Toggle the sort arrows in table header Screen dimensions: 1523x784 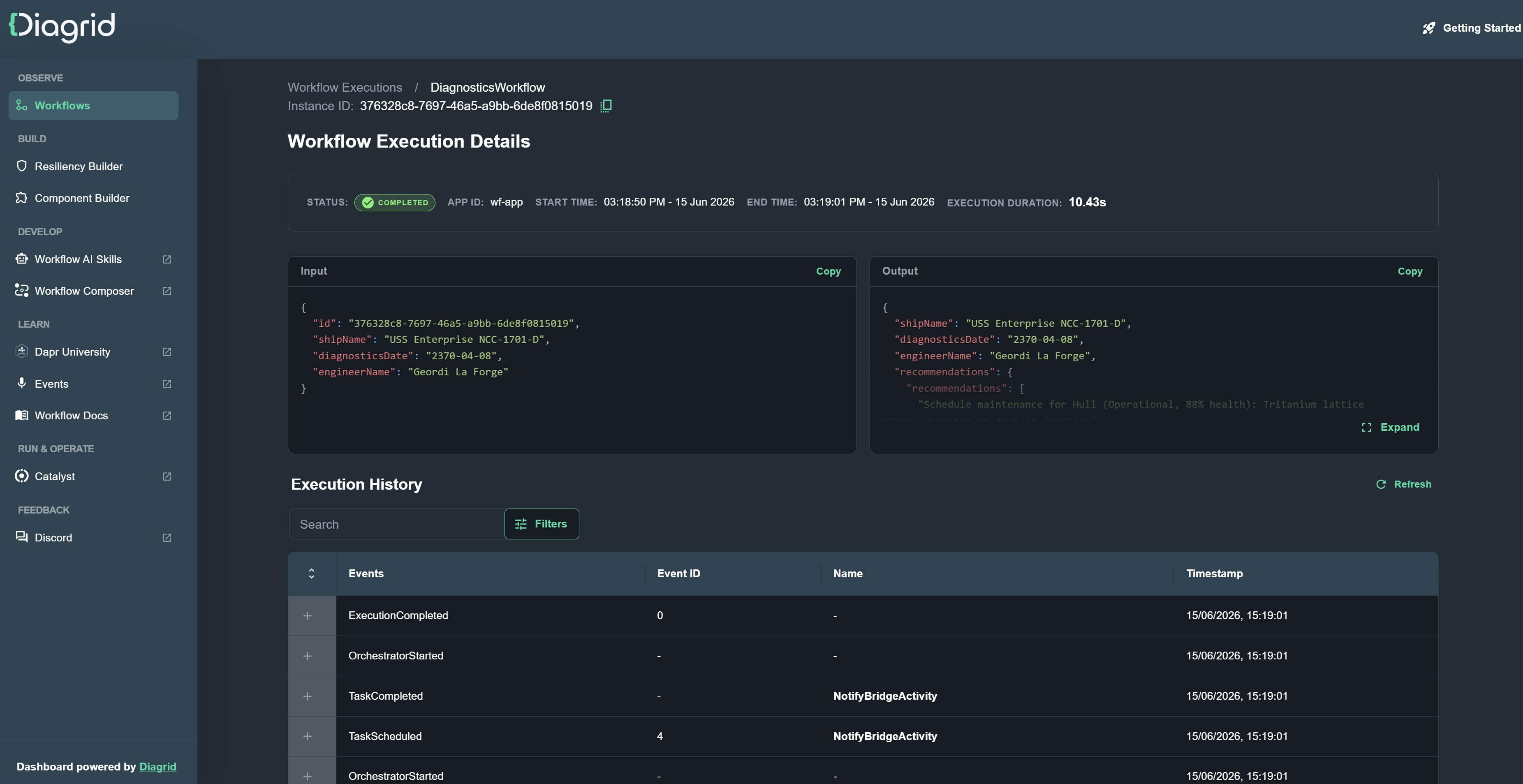[312, 574]
